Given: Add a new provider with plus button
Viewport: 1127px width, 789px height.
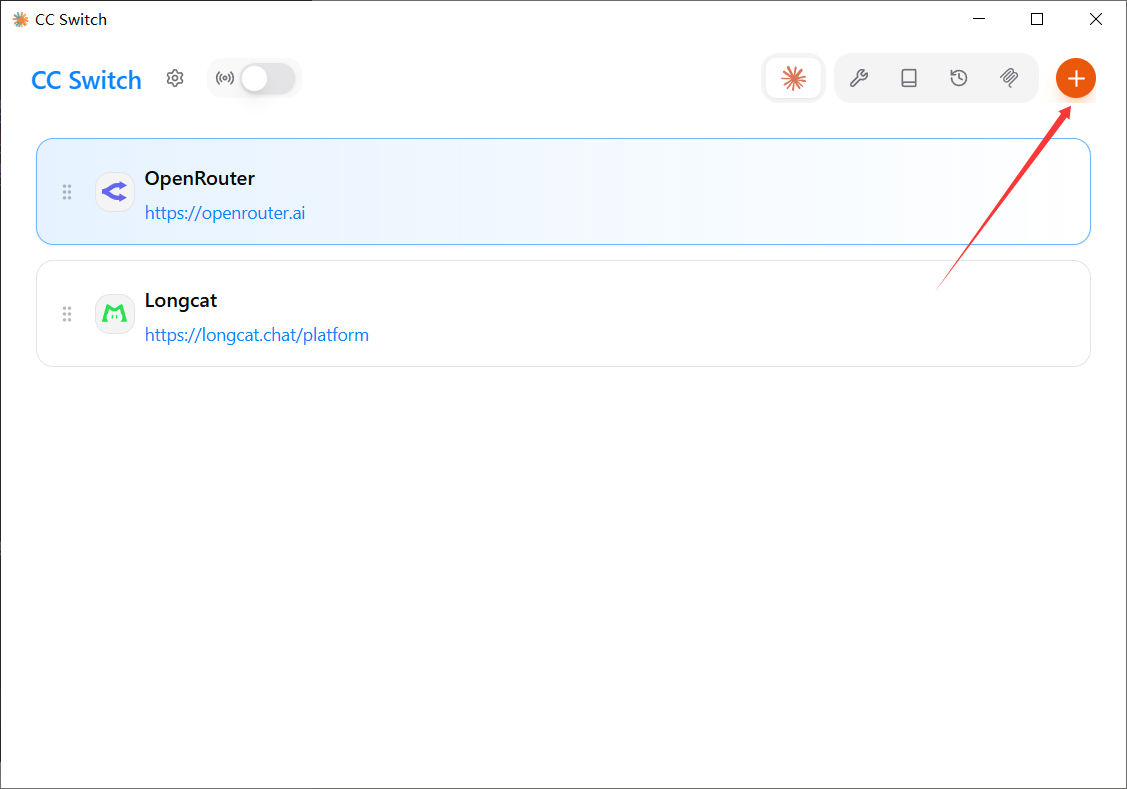Looking at the screenshot, I should click(x=1076, y=78).
